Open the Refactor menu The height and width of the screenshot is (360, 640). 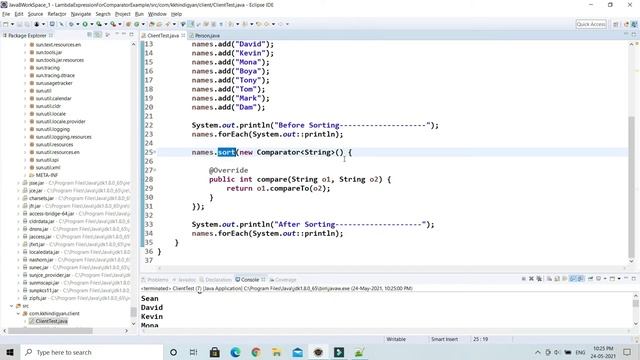pyautogui.click(x=57, y=14)
